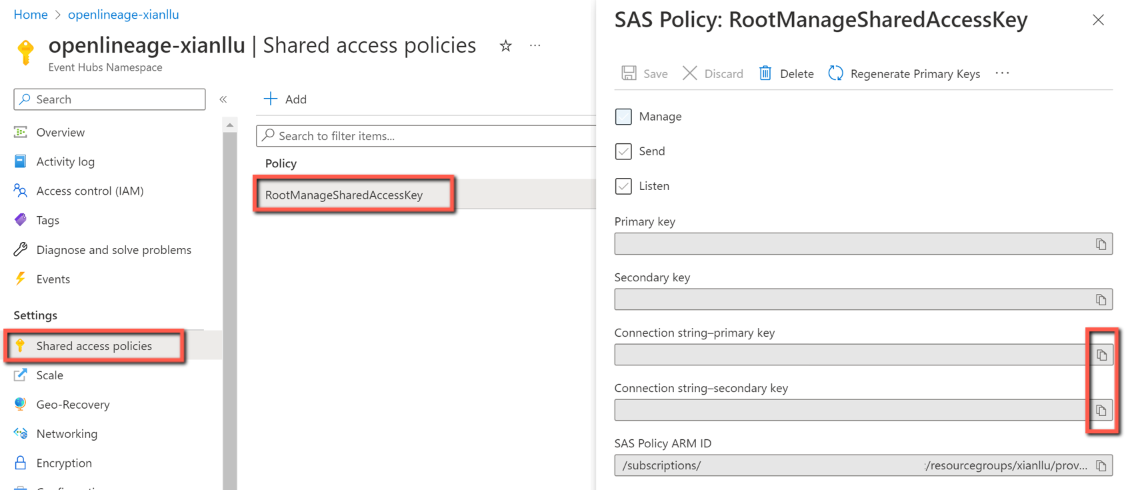
Task: Copy the Secondary key value
Action: coord(1100,300)
